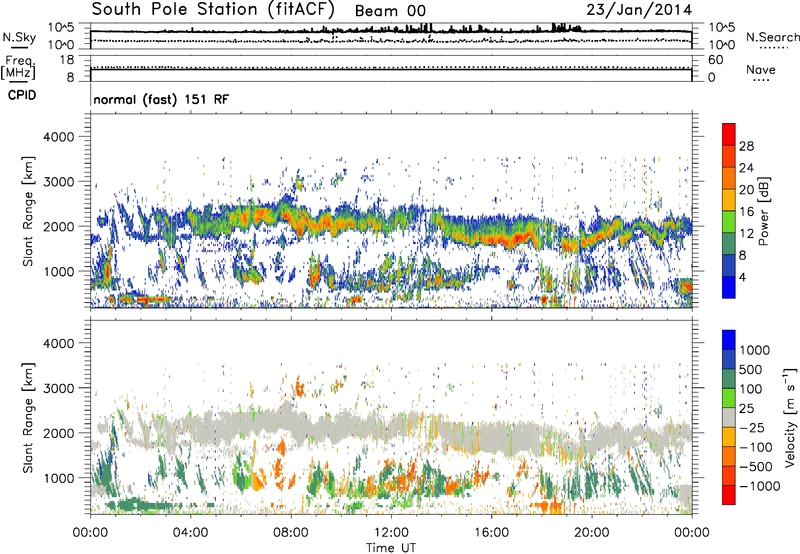Image resolution: width=800 pixels, height=554 pixels.
Task: Click the '16:00' time axis tick label
Action: [491, 533]
